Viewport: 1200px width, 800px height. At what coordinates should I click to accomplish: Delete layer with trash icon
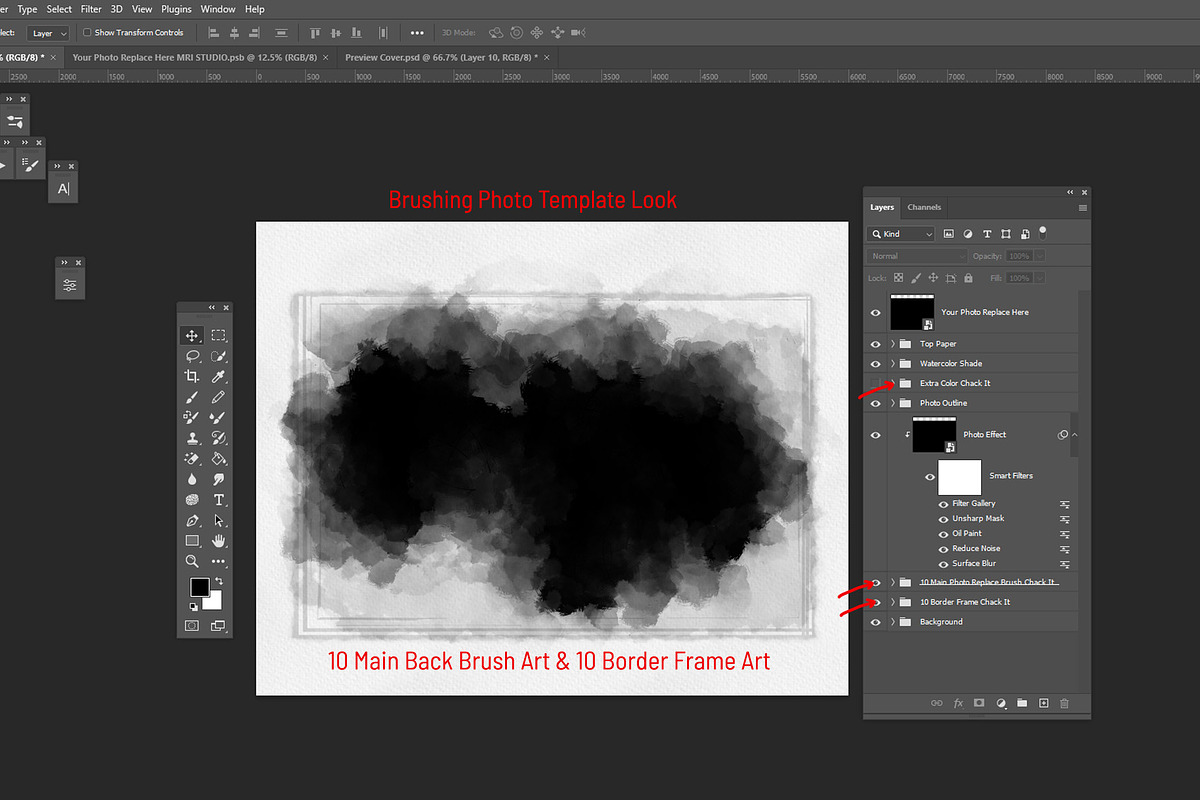1064,703
